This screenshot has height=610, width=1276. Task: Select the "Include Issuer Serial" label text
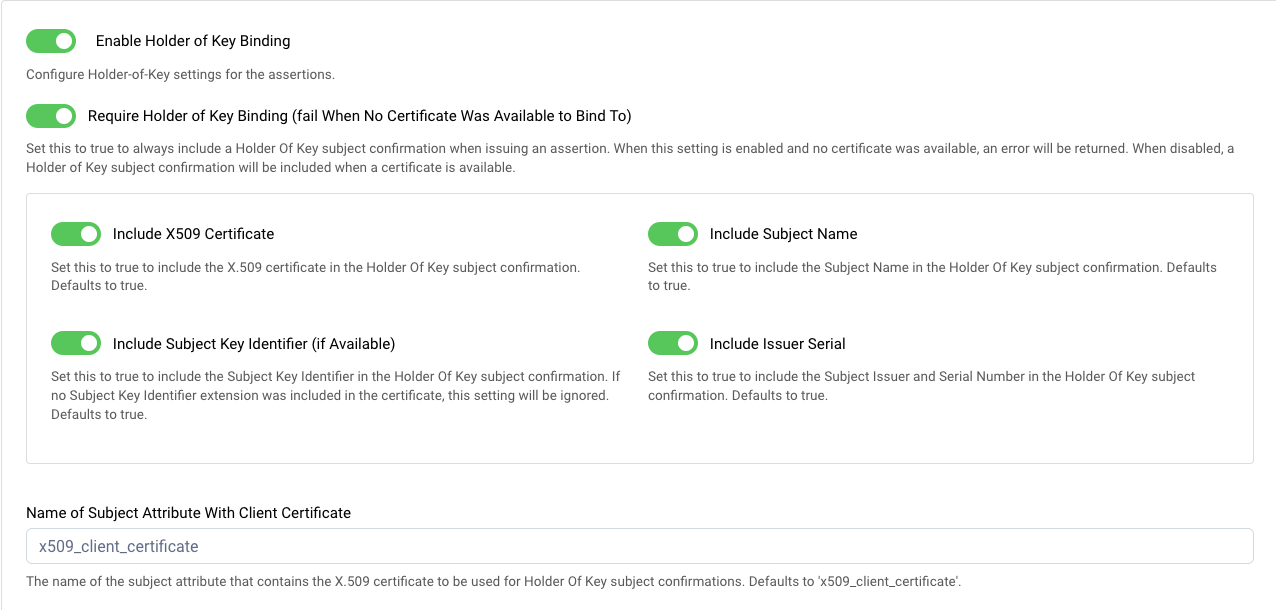click(777, 344)
